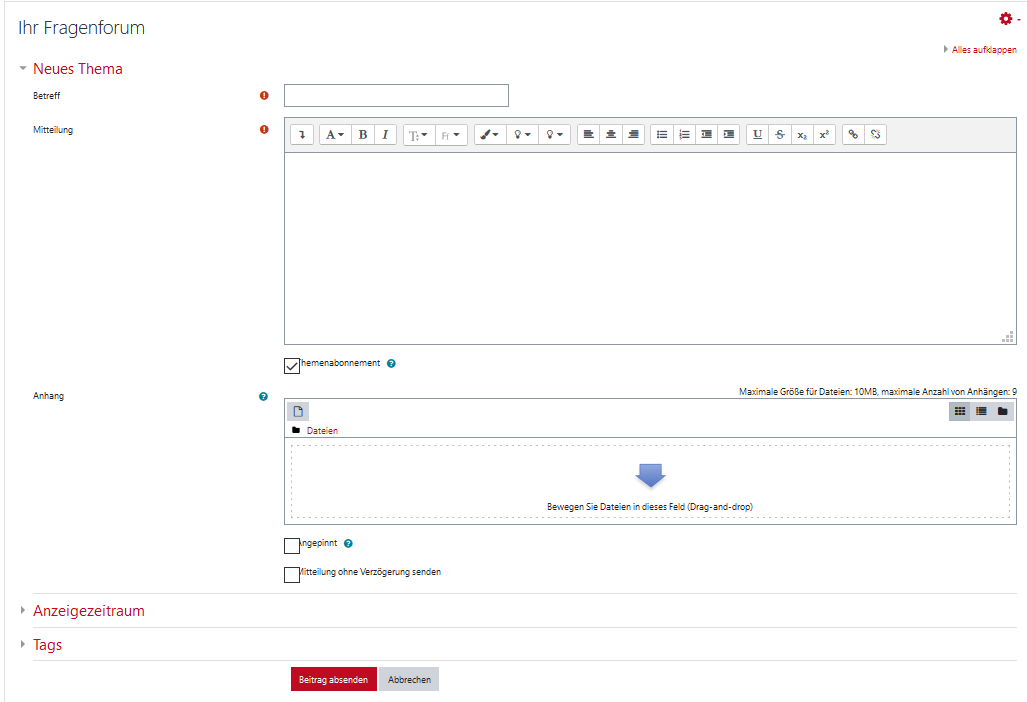Screen dimensions: 1027x702
Task: Add a file with the attachment icon
Action: [298, 411]
